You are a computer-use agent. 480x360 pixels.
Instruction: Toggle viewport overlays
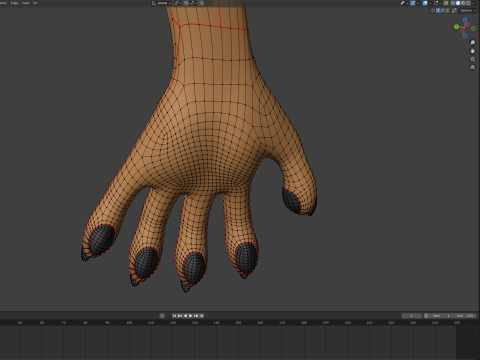(x=425, y=3)
